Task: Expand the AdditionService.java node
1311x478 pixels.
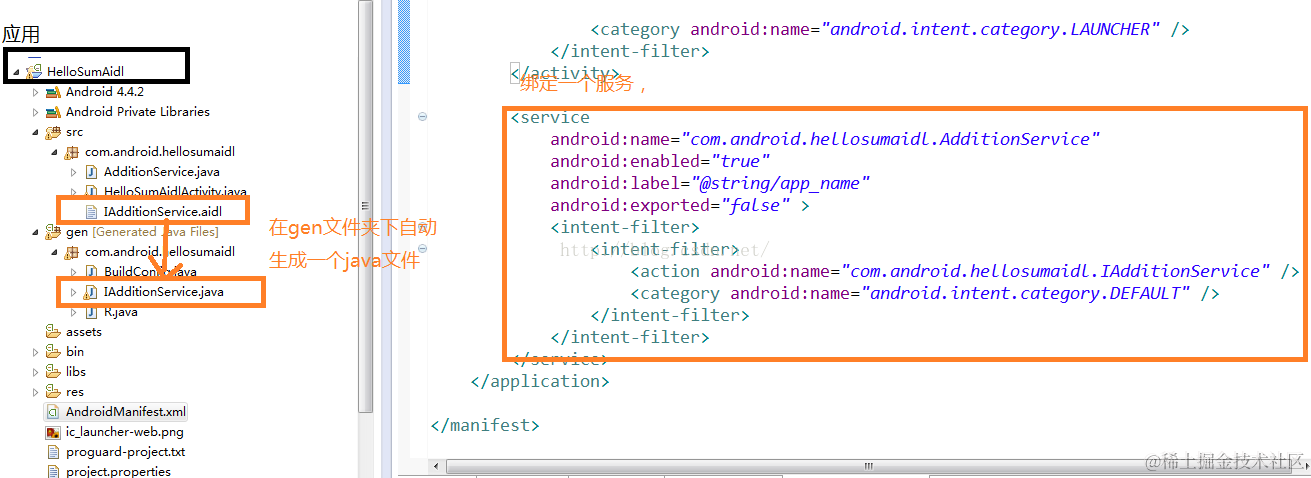Action: pos(73,172)
